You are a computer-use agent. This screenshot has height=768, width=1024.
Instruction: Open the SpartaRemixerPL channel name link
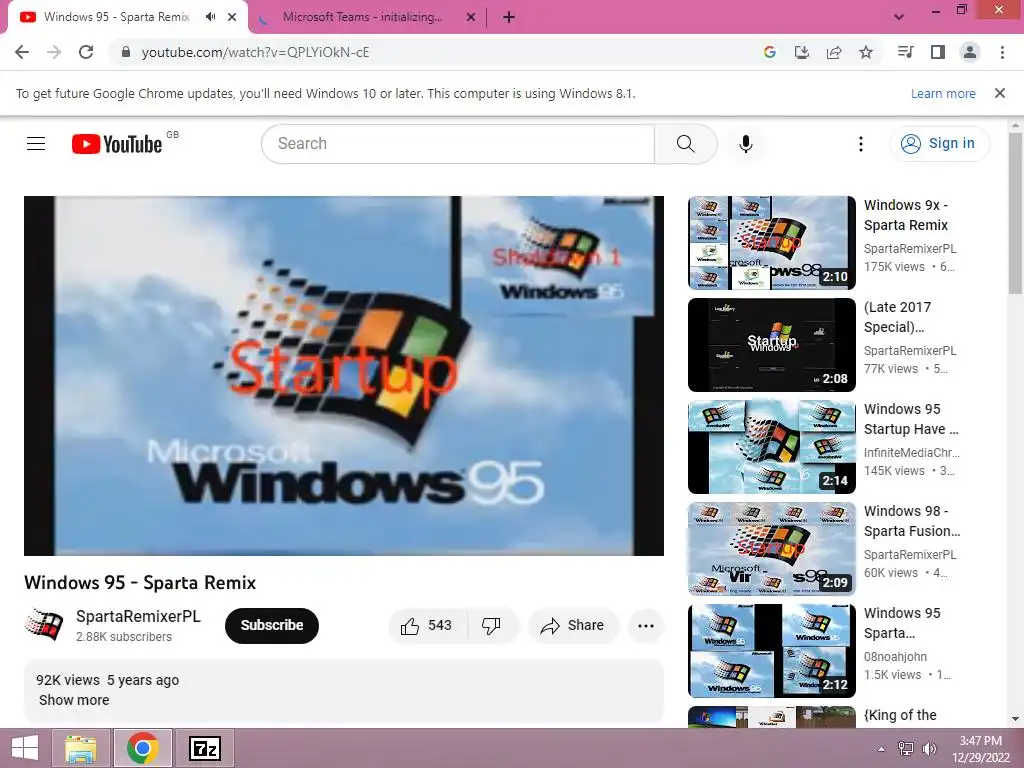tap(138, 616)
